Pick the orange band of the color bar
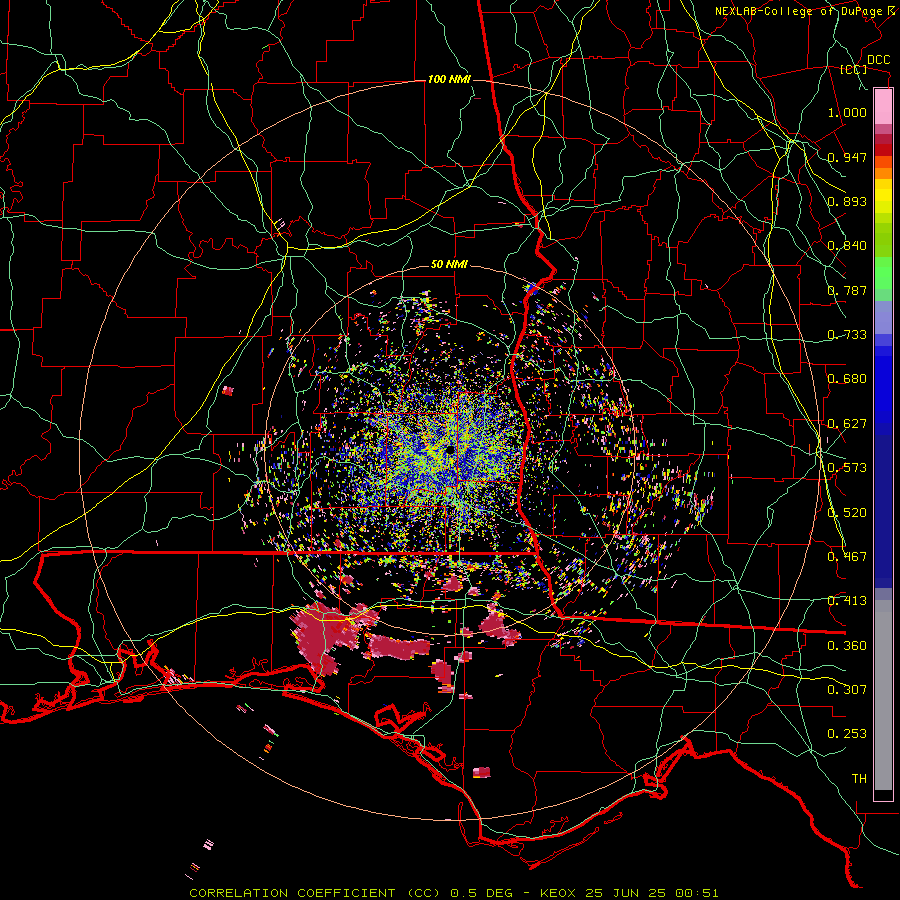The height and width of the screenshot is (900, 900). pyautogui.click(x=883, y=173)
